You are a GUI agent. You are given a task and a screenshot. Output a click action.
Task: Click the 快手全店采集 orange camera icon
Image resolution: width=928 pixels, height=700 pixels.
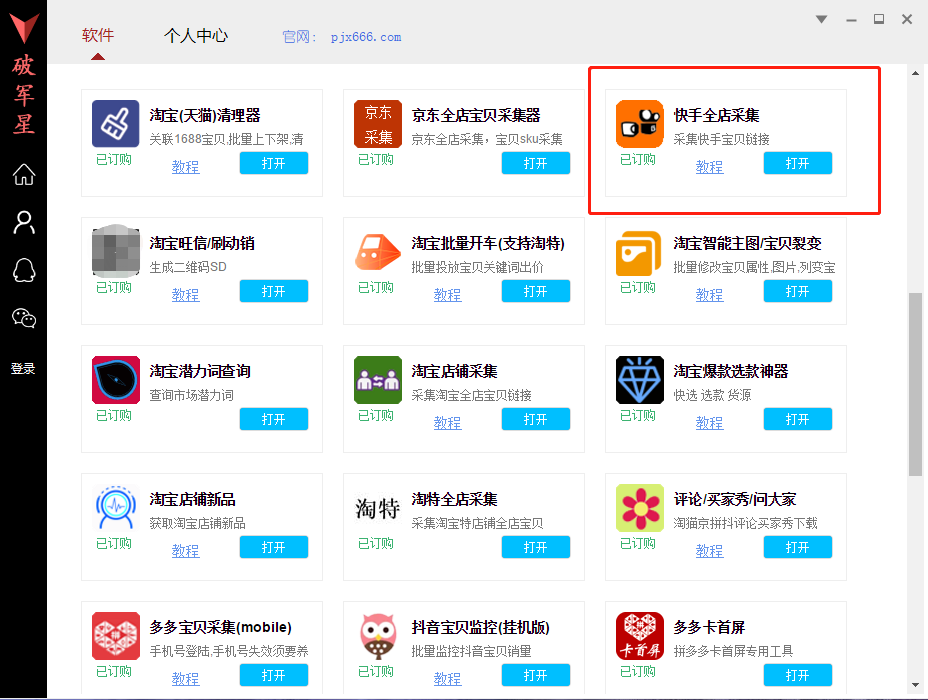pos(639,124)
